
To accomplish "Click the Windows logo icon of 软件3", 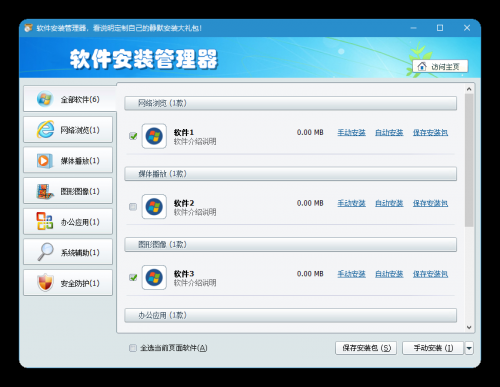I will tap(154, 277).
